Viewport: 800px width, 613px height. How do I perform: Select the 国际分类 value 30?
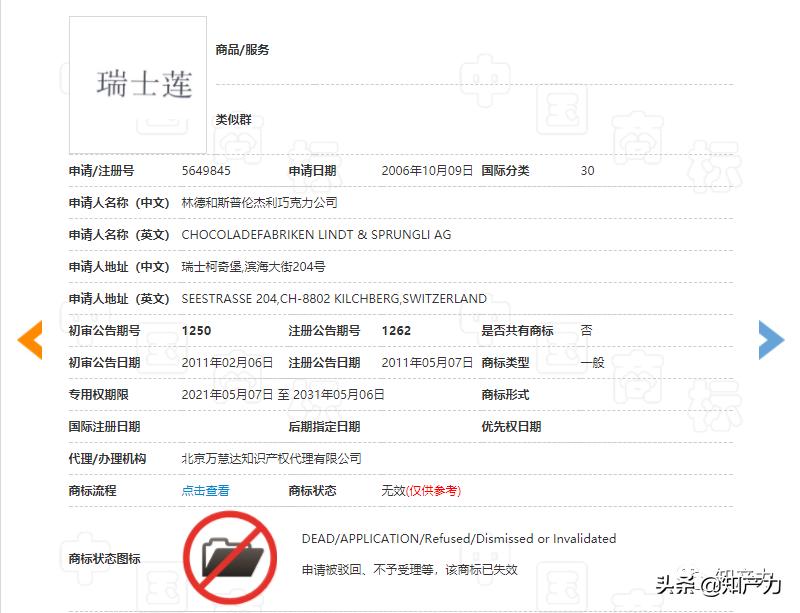click(587, 170)
